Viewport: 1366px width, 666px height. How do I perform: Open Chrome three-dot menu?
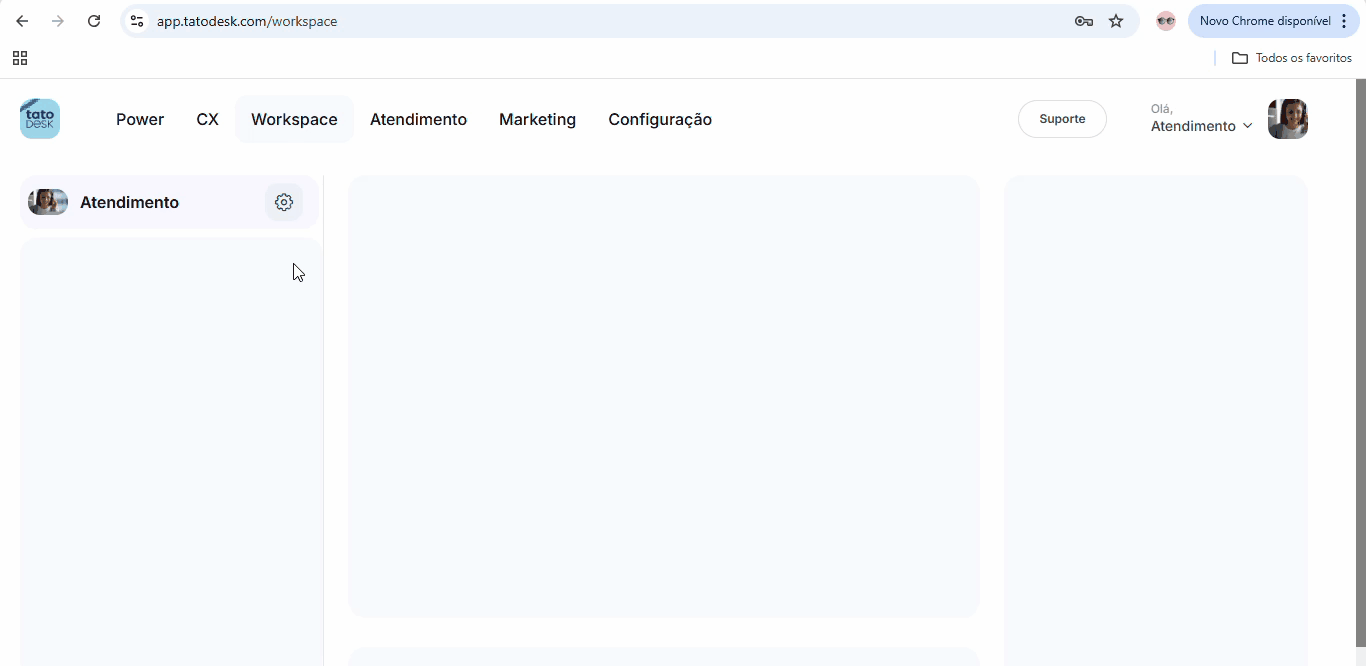coord(1344,21)
